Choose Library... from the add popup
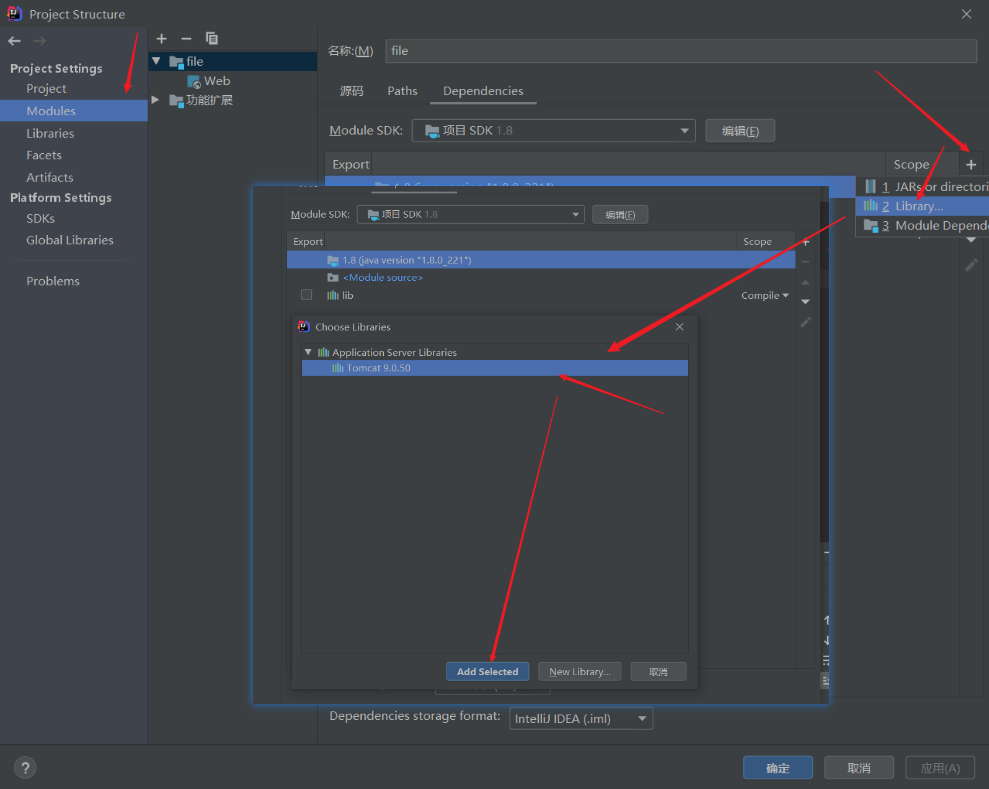This screenshot has width=989, height=789. 922,206
